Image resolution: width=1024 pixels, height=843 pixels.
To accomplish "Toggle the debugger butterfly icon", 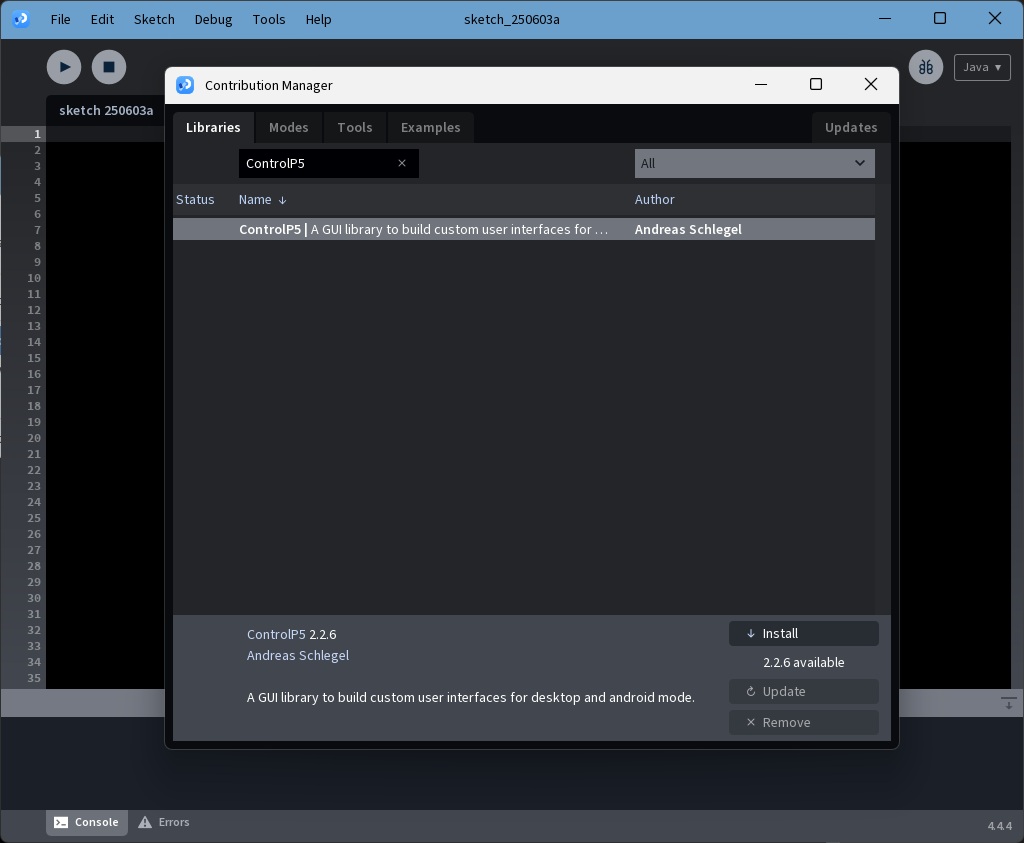I will [925, 67].
